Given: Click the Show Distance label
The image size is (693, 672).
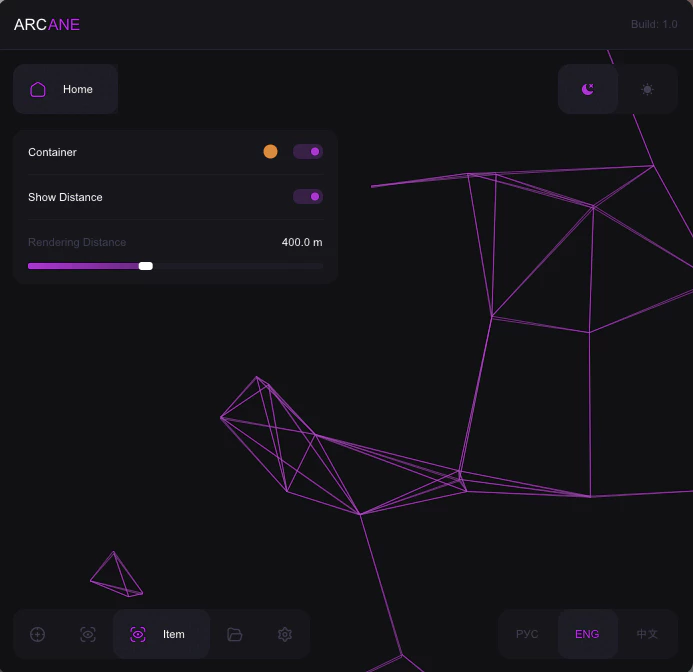Looking at the screenshot, I should point(65,197).
